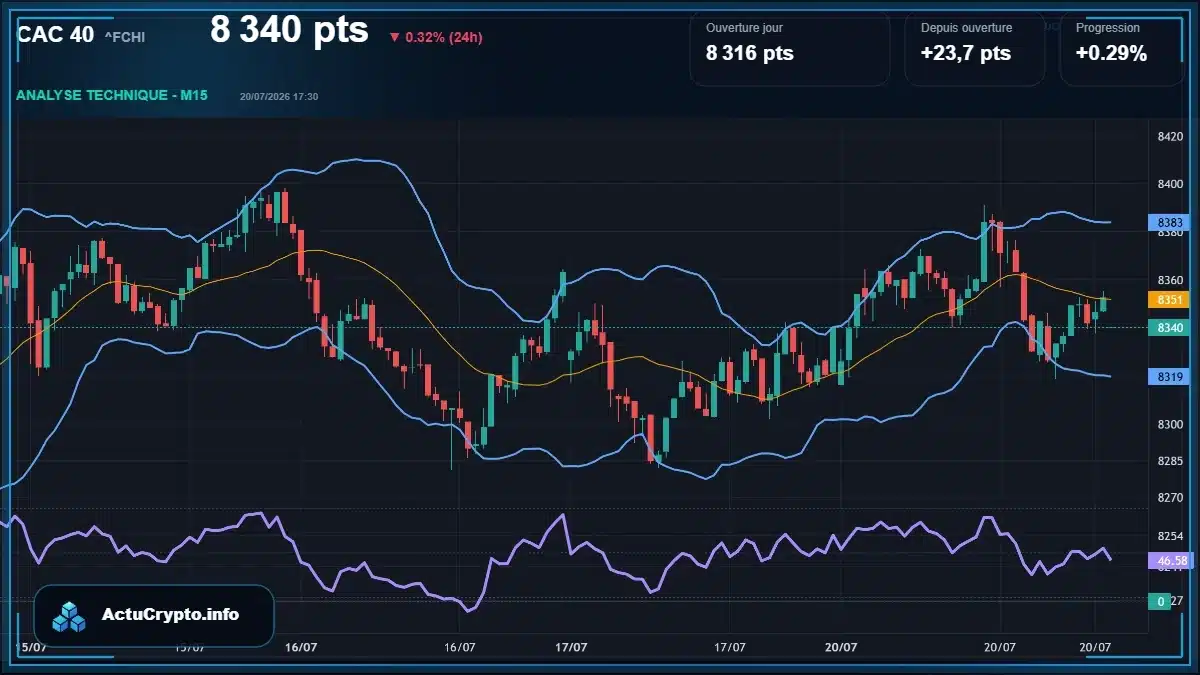Screen dimensions: 1200x675
Task: Click the 8360 price axis label
Action: click(1170, 281)
